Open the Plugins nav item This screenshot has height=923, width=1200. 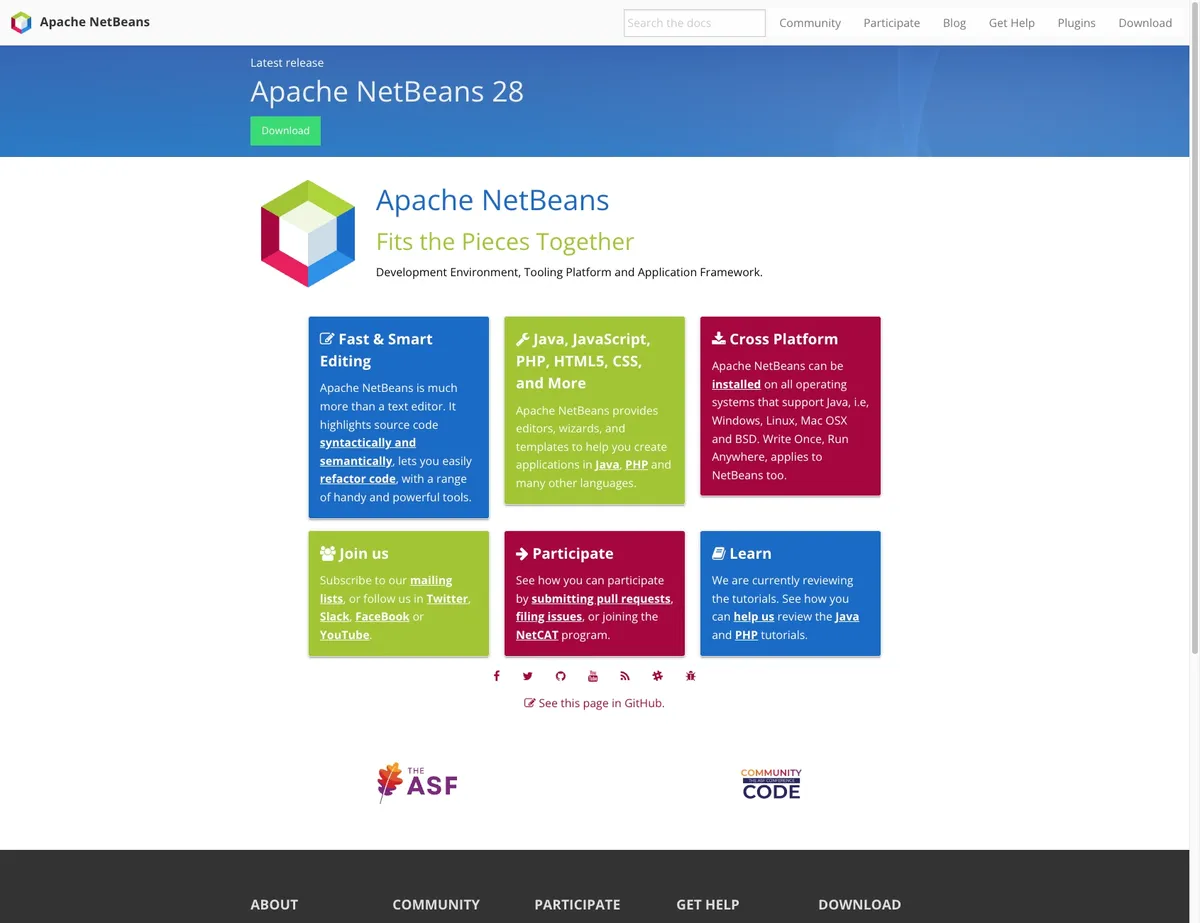pos(1077,23)
